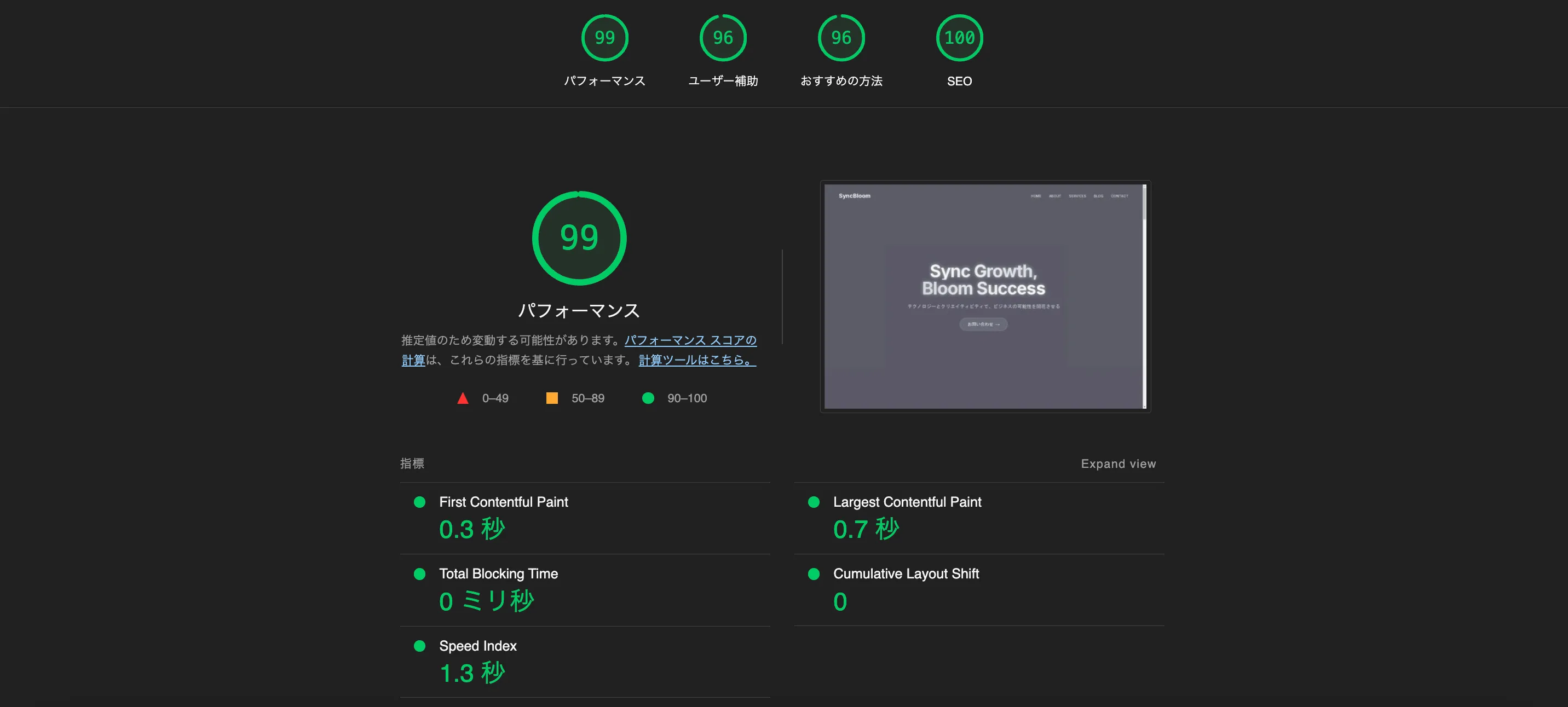This screenshot has width=1568, height=707.
Task: Click the 90–100 legend range text
Action: 687,398
